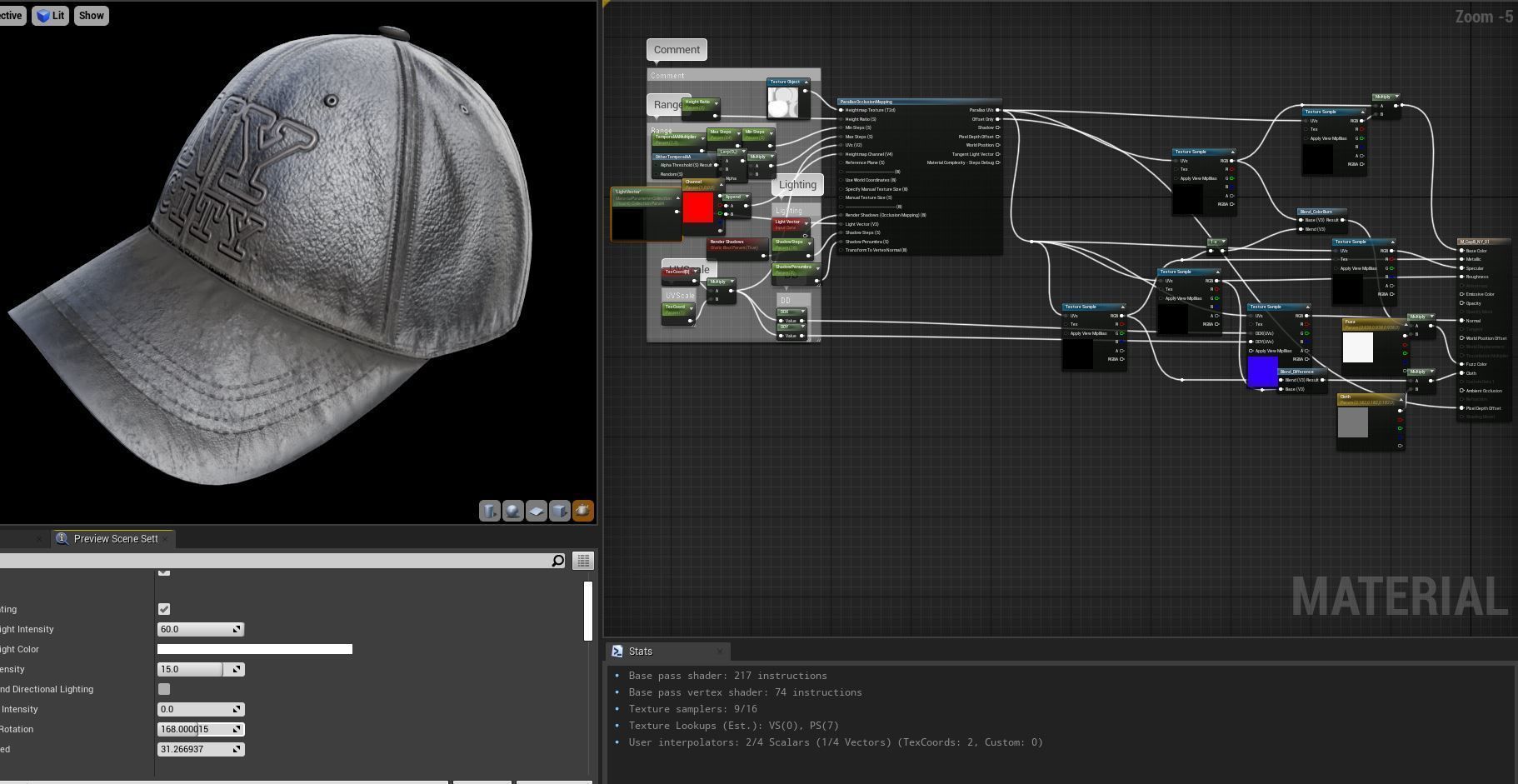Screen dimensions: 1518x784
Task: Click the Texture Object node white thumbnail
Action: click(782, 103)
